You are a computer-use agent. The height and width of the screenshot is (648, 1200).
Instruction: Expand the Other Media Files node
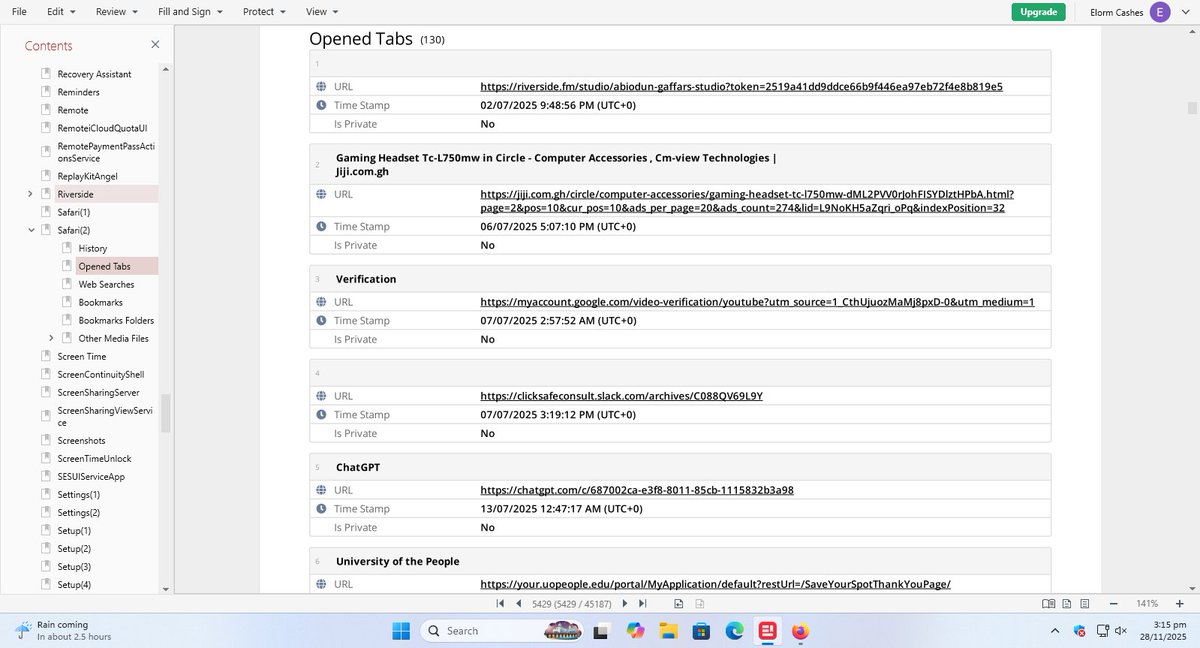[x=51, y=338]
